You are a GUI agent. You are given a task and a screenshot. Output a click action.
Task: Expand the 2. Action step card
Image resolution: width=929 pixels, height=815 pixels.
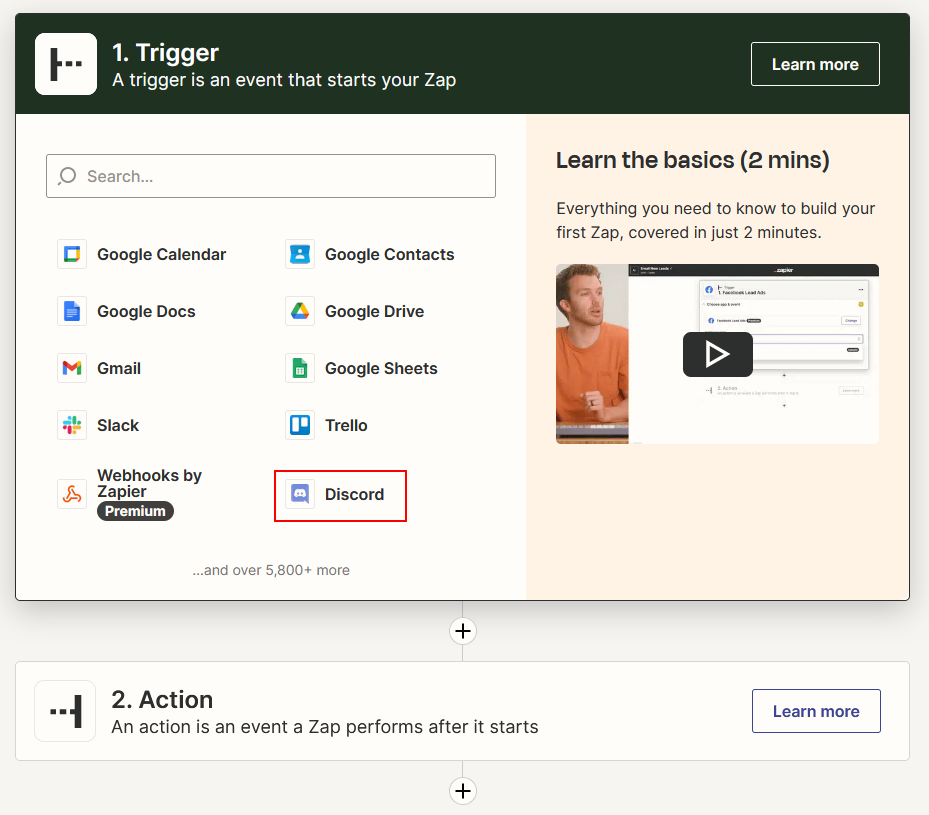coord(400,711)
